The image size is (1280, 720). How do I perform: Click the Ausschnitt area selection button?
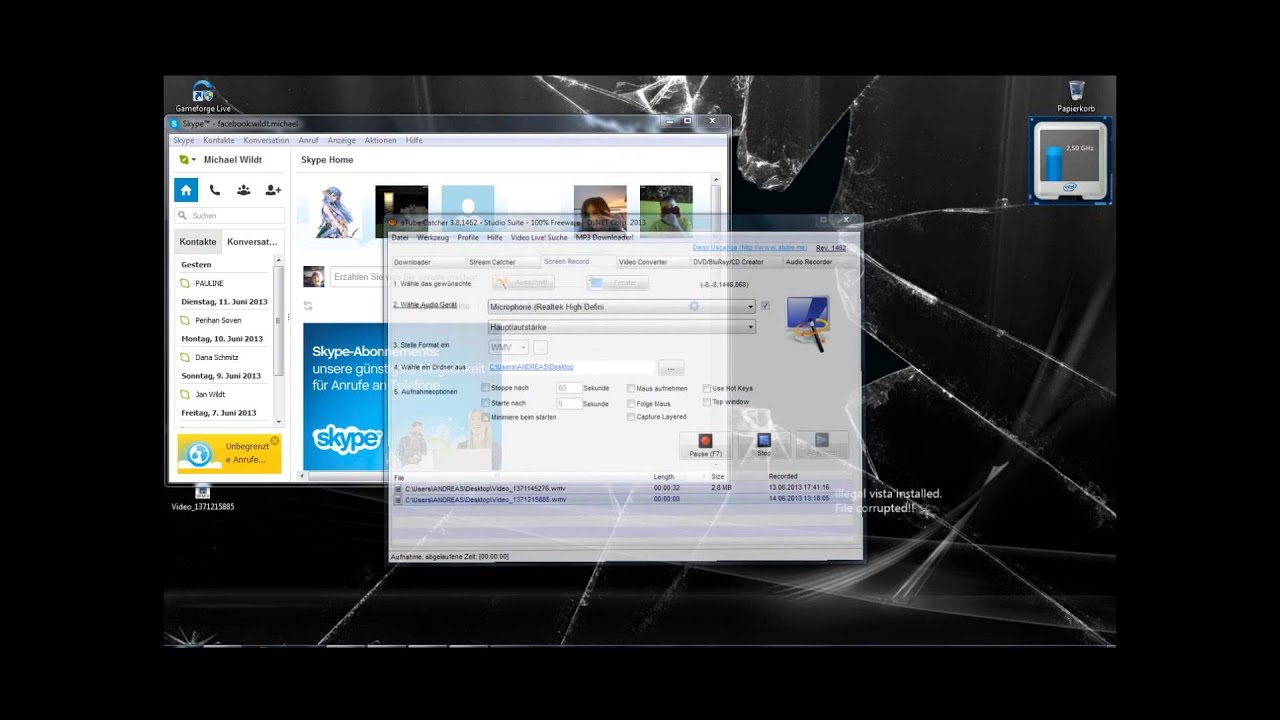click(x=523, y=283)
